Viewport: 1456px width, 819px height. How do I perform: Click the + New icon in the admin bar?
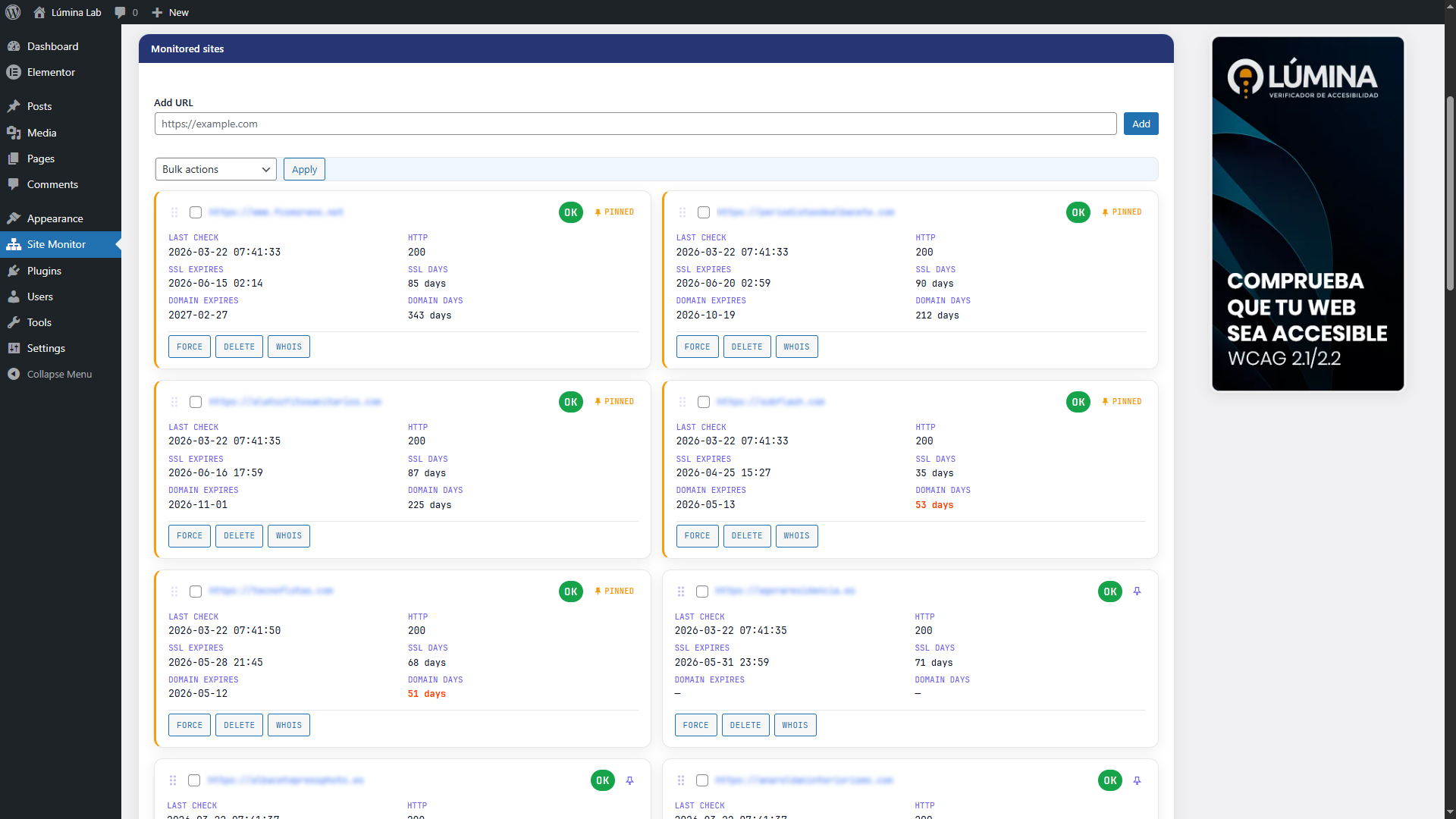click(157, 12)
